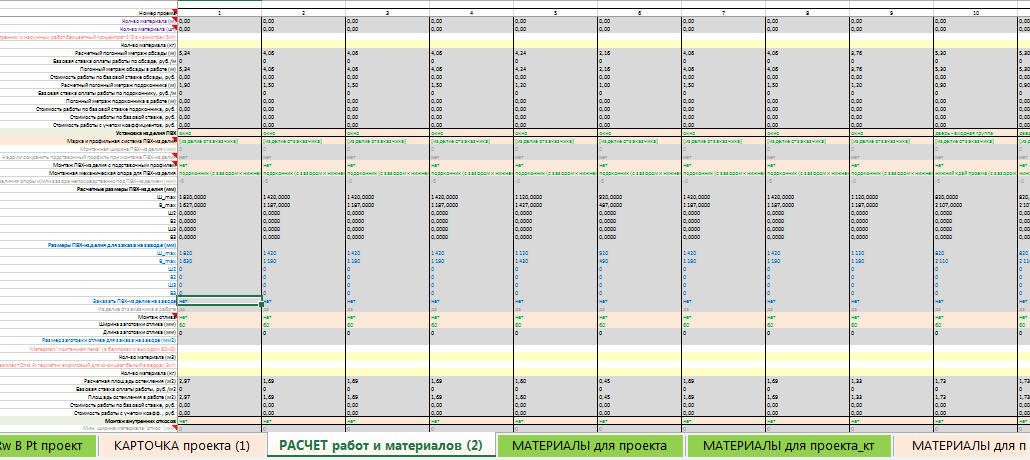The width and height of the screenshot is (1030, 460).
Task: Select 'Расчетный погонный метраж обсады' value 5,24 in column 1
Action: click(x=219, y=52)
